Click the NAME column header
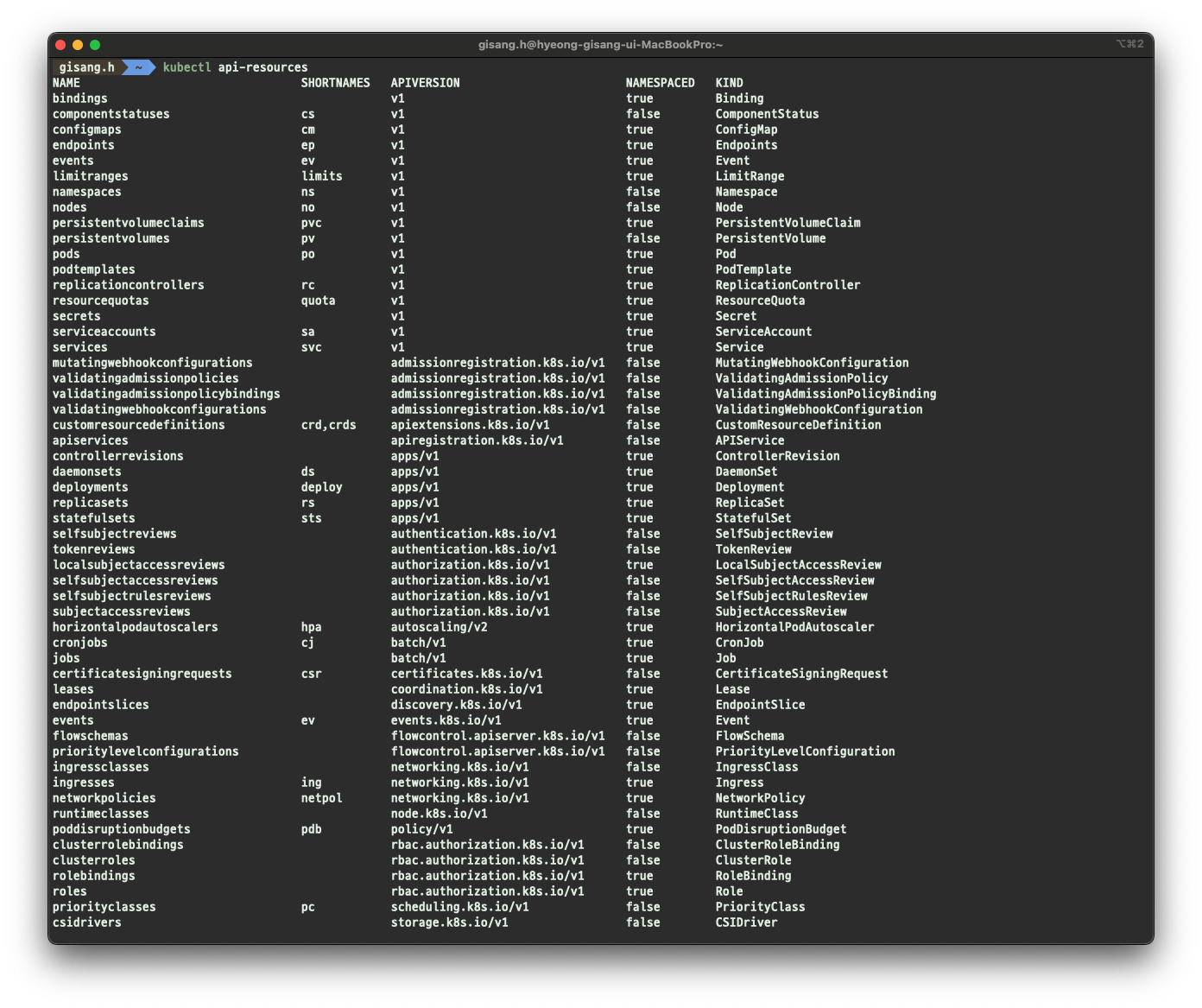1202x1008 pixels. coord(66,83)
